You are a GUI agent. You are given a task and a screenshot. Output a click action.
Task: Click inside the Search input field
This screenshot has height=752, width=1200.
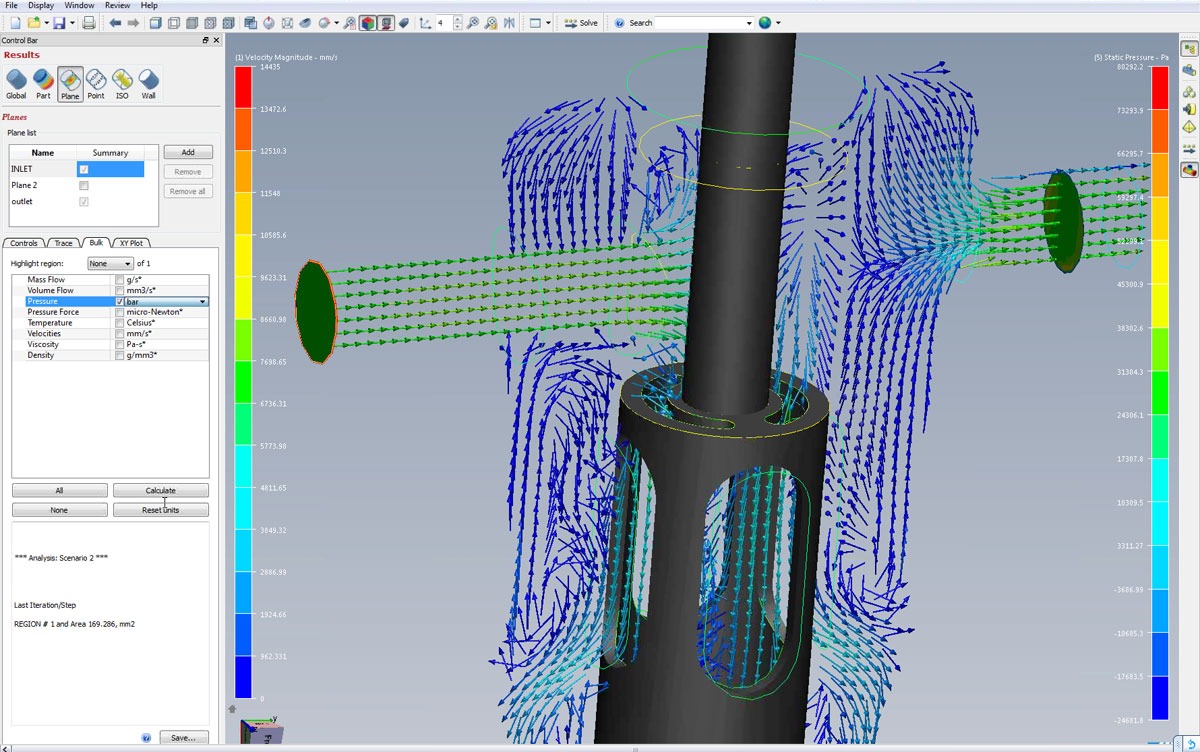click(x=698, y=22)
